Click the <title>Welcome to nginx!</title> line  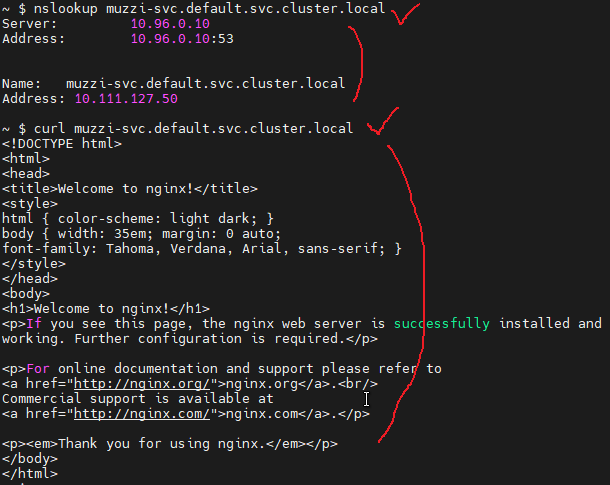(x=130, y=189)
